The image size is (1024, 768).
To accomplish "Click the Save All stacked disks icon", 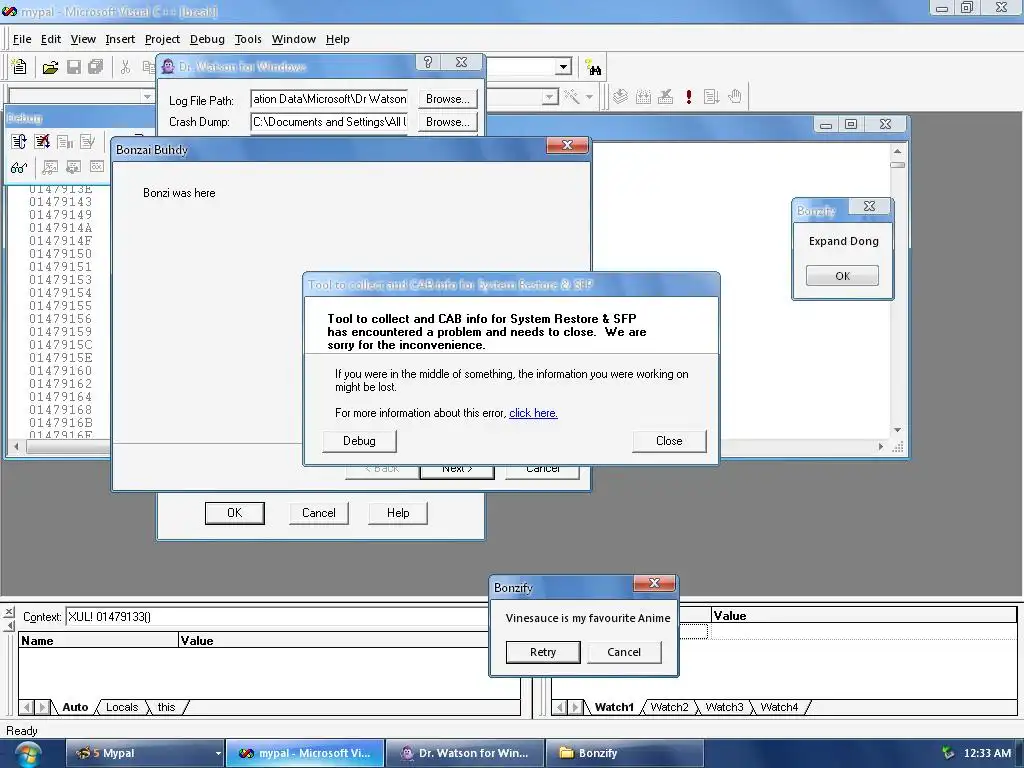I will pos(96,67).
